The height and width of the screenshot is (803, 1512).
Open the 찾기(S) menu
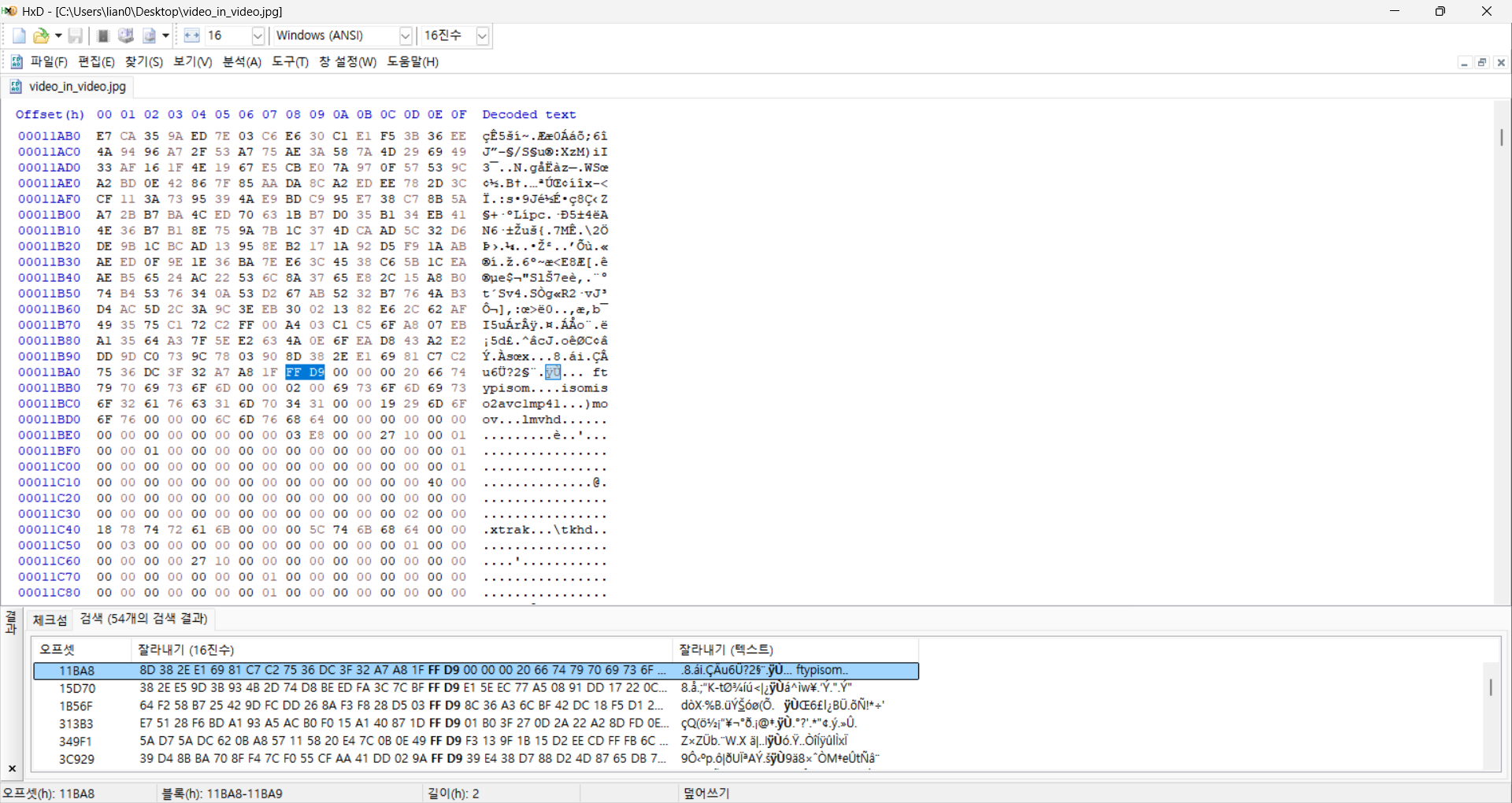tap(144, 61)
